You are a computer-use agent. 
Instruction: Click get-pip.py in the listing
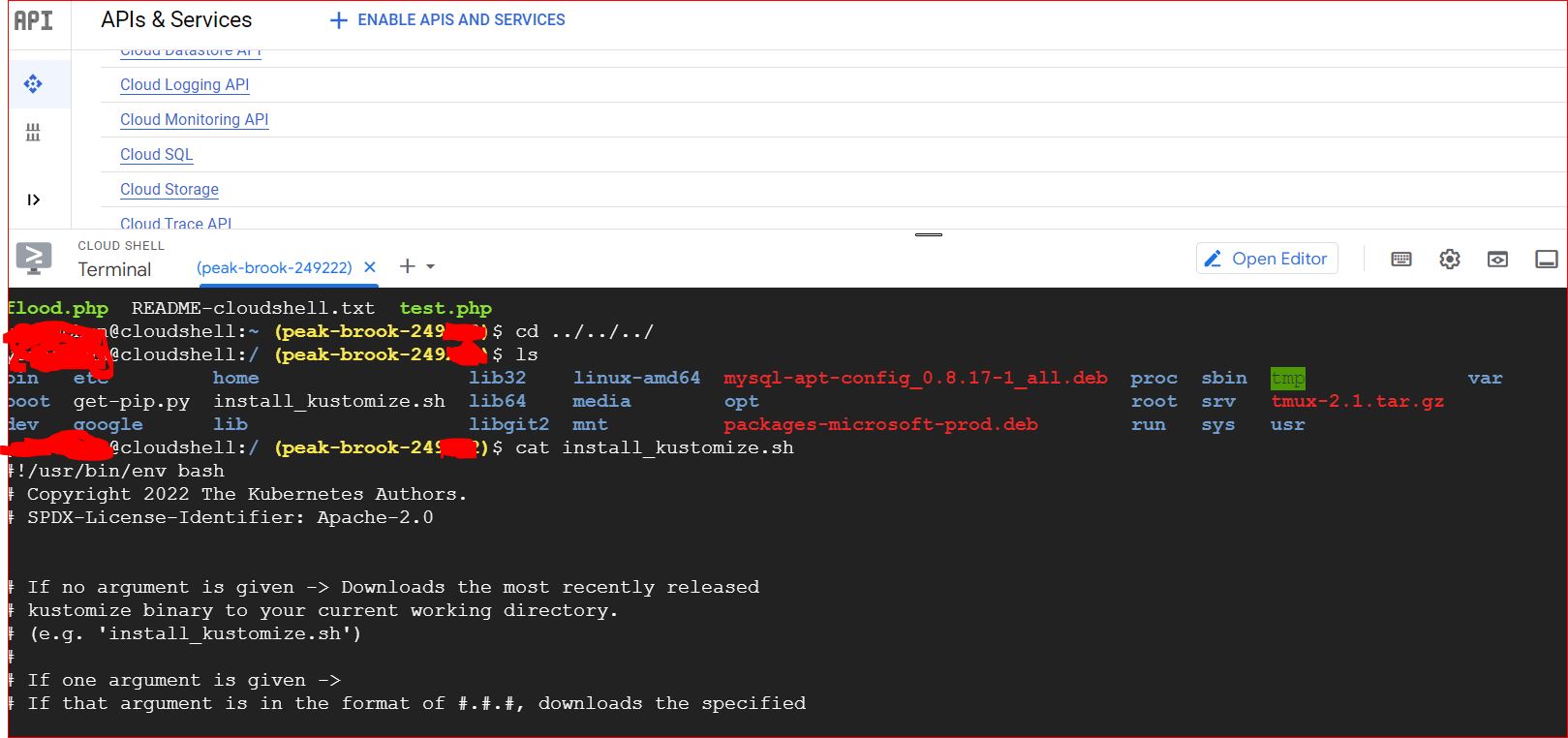132,401
